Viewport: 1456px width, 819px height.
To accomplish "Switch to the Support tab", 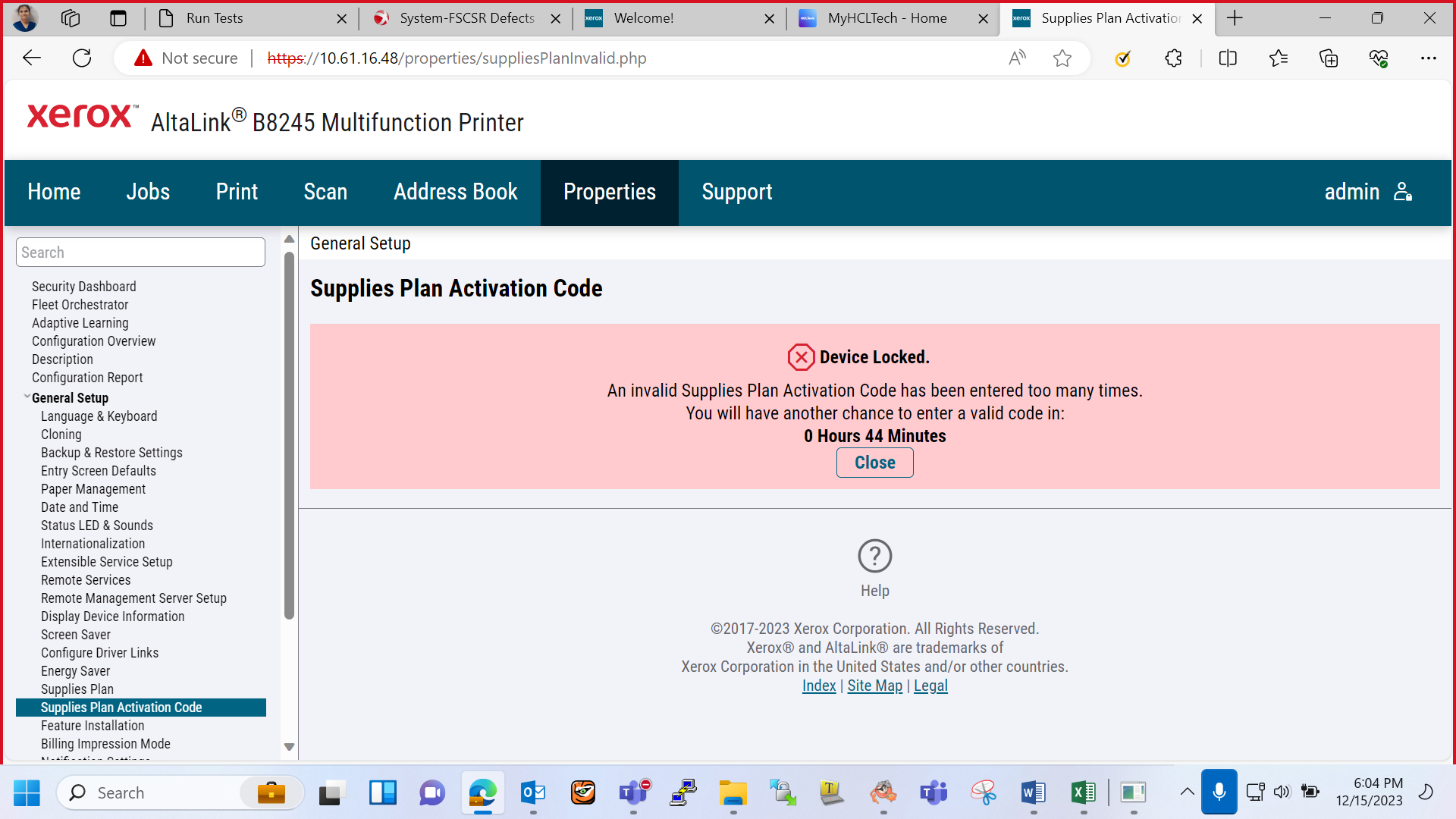I will [x=736, y=193].
